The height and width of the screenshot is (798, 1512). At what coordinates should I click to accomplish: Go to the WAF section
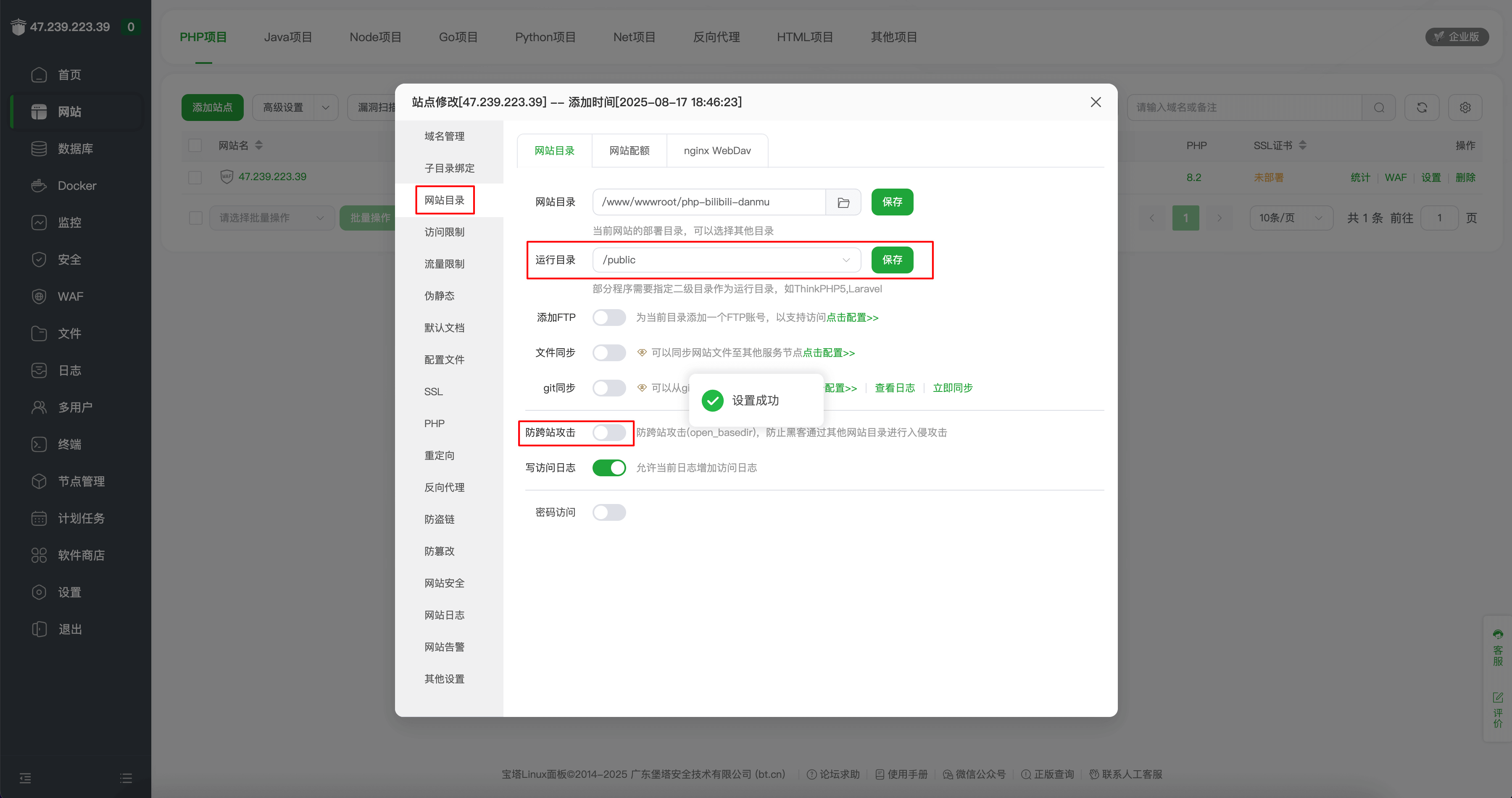(x=69, y=297)
